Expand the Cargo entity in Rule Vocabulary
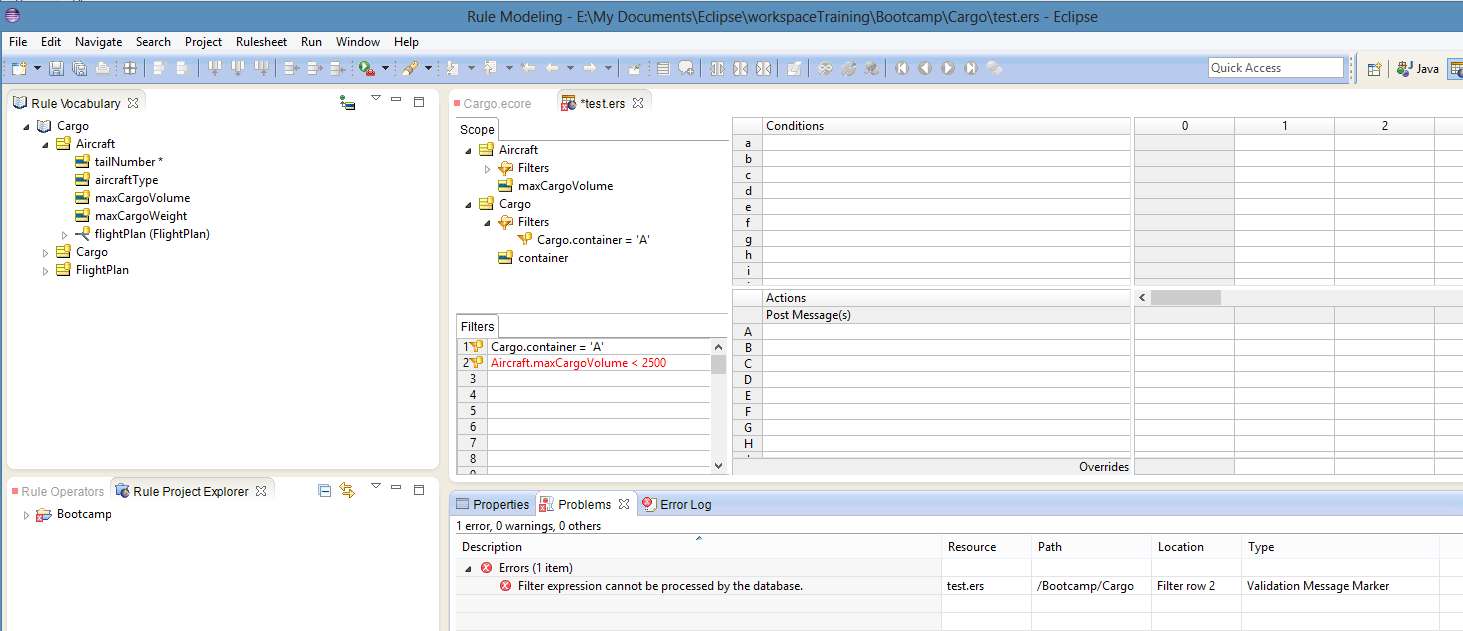 [45, 253]
